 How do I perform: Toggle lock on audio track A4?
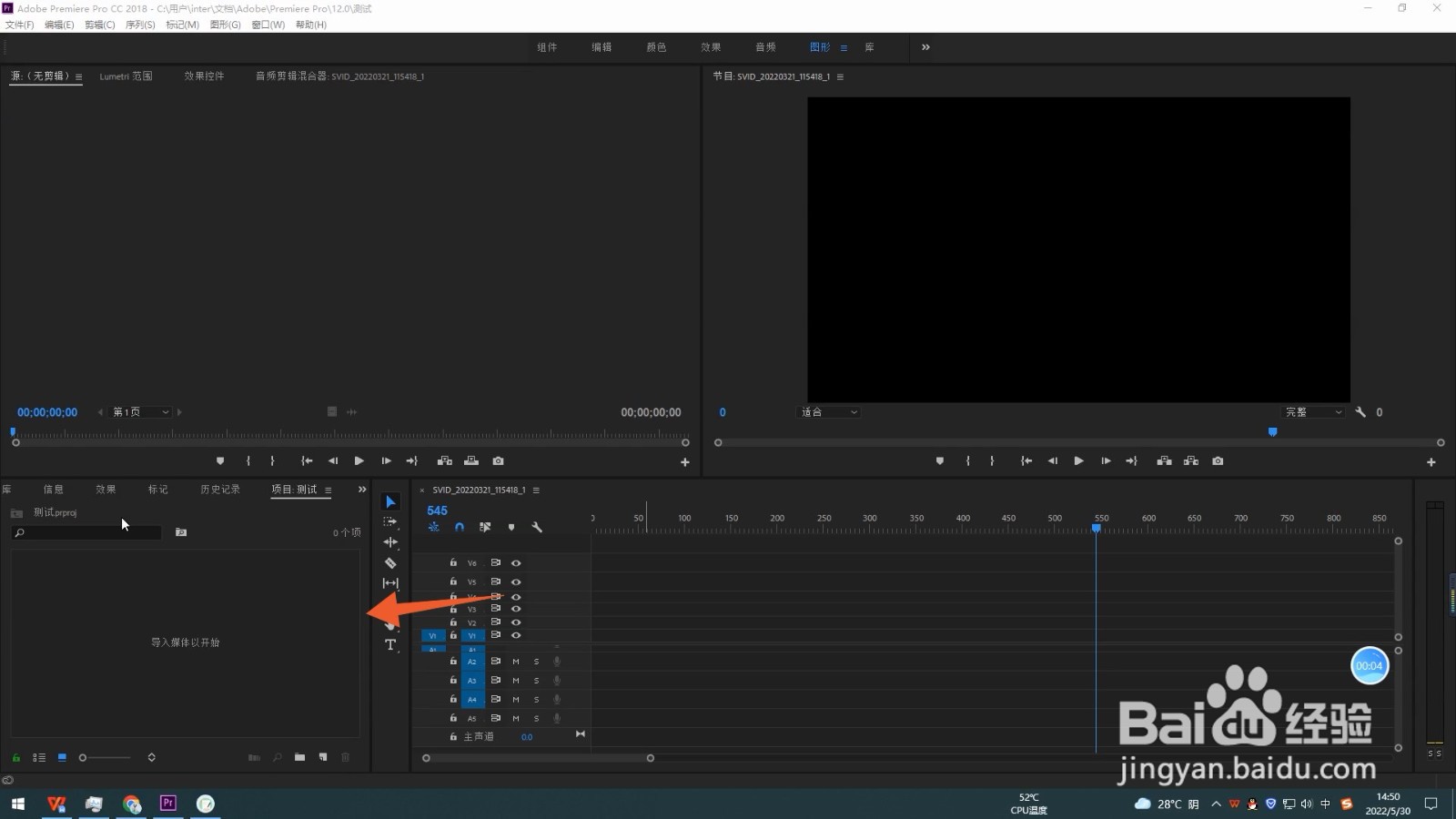453,699
